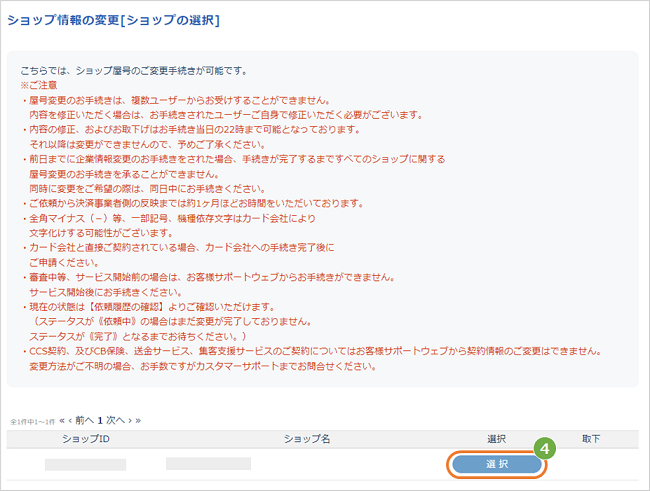
Task: Click the 次へ pagination link
Action: click(x=116, y=421)
